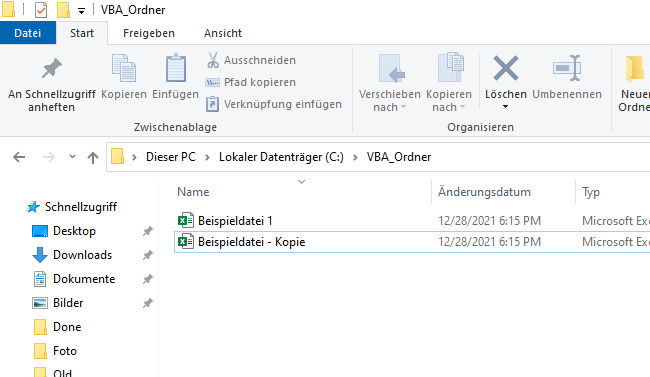Click the address bar folder icon
Screen dimensions: 650x377
(x=117, y=157)
